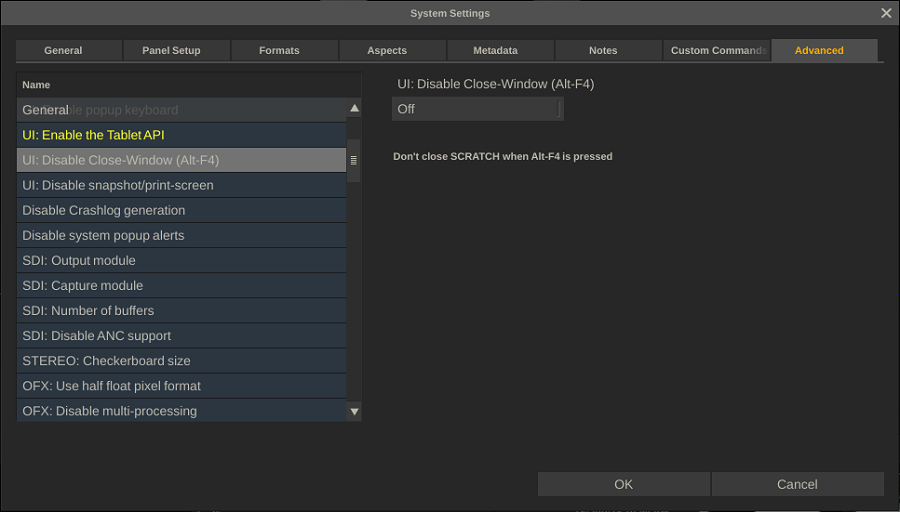The height and width of the screenshot is (512, 900).
Task: Go to the Formats tab
Action: [x=279, y=51]
